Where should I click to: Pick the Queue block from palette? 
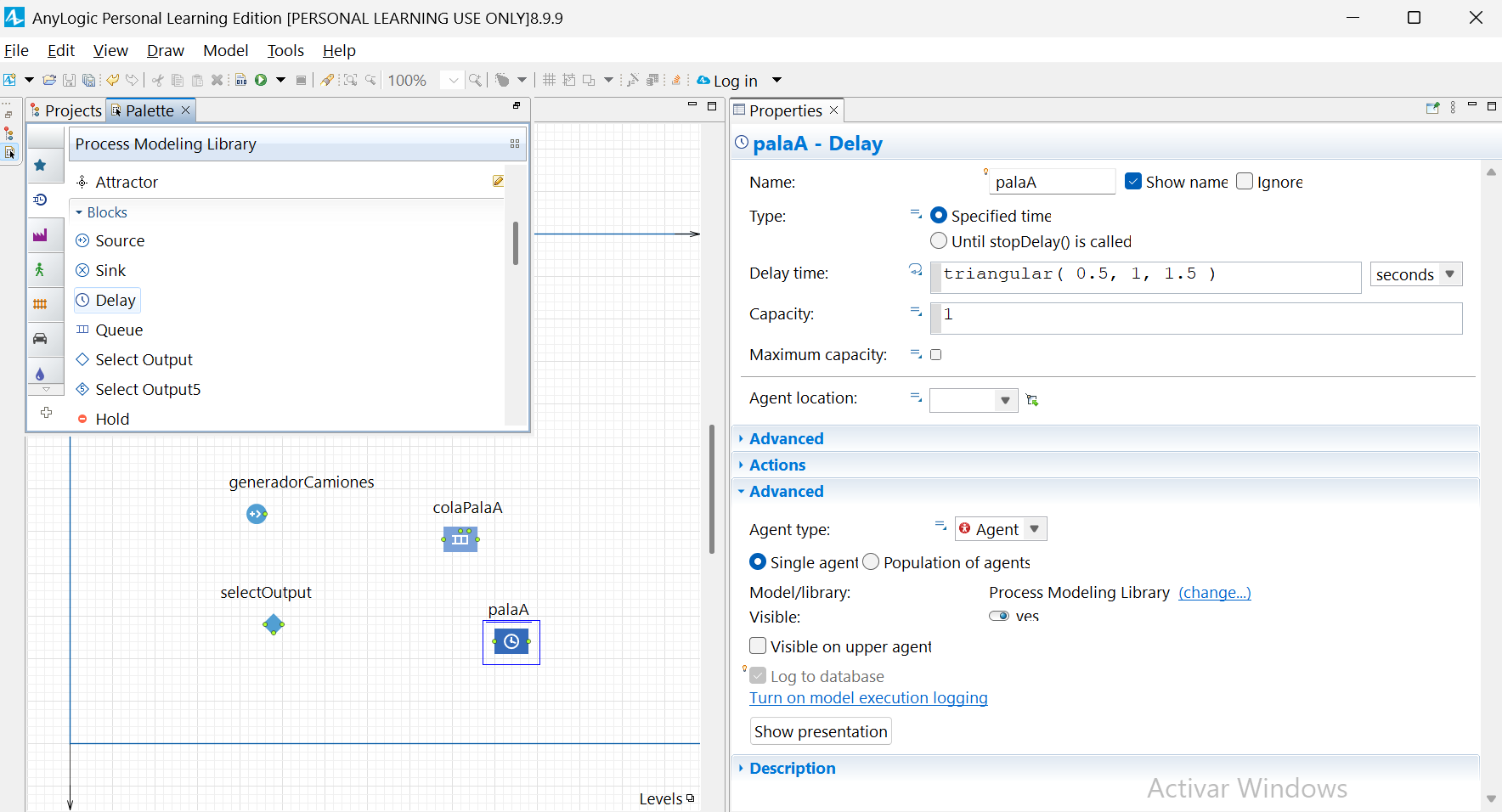coord(110,330)
